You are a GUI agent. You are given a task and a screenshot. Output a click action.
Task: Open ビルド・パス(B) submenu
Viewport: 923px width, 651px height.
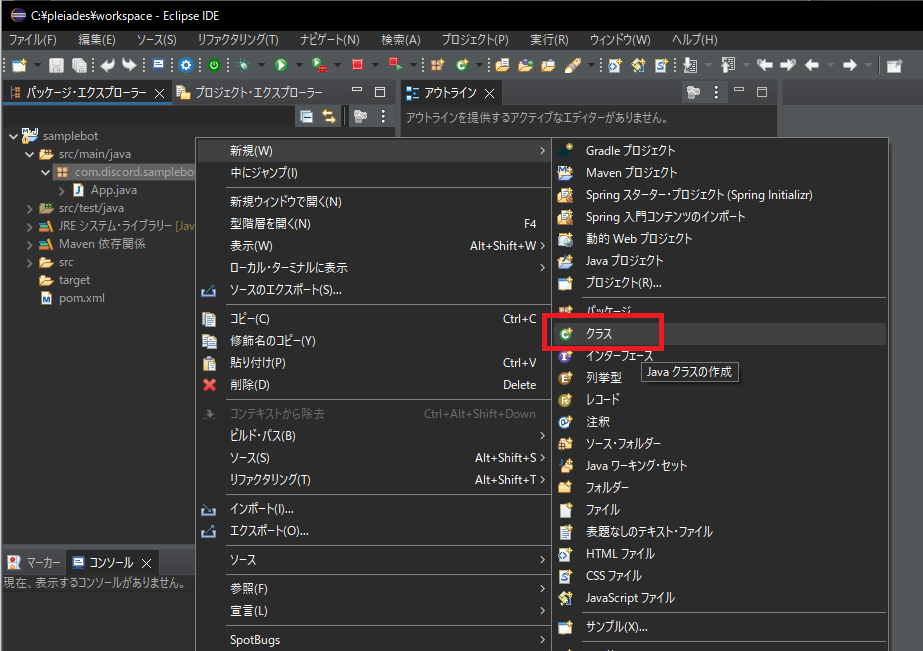(373, 436)
